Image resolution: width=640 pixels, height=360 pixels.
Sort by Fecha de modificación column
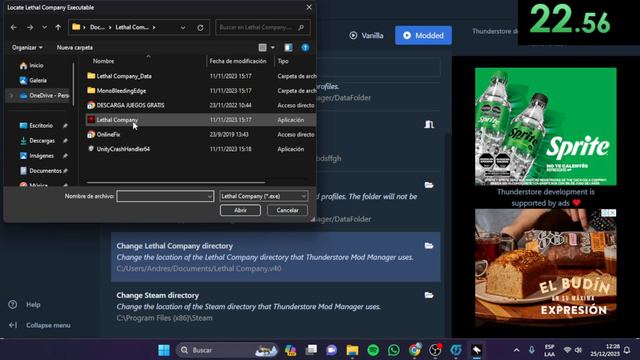click(x=238, y=61)
